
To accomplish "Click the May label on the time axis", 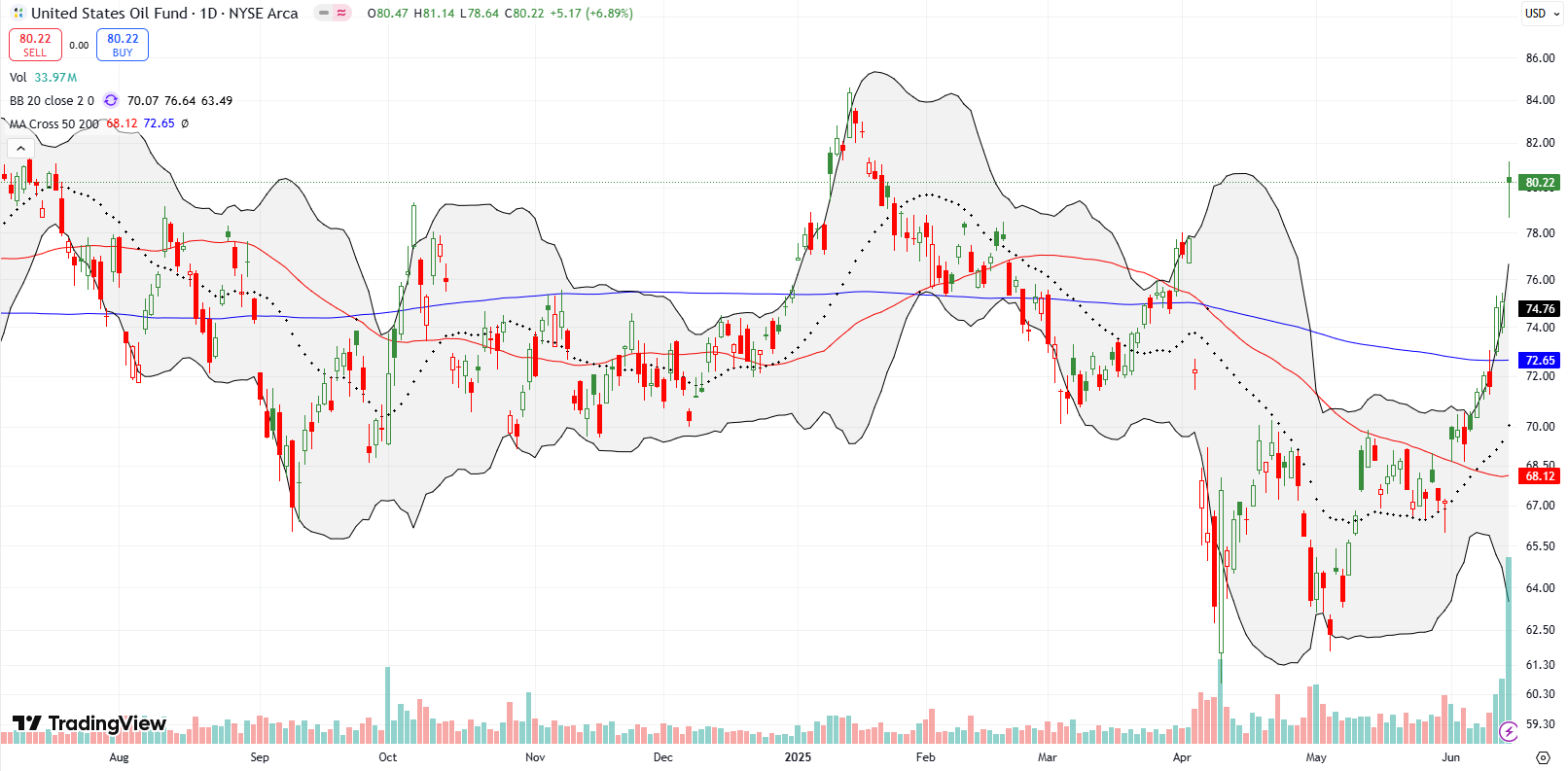I will 1316,757.
